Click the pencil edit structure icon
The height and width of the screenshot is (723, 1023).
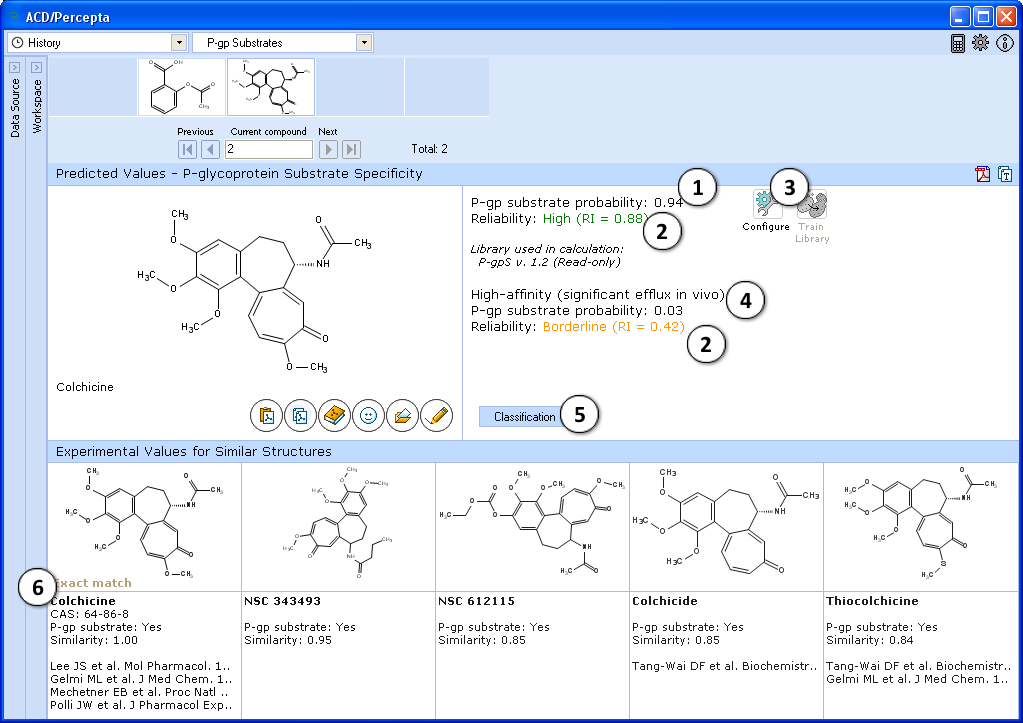click(x=436, y=414)
